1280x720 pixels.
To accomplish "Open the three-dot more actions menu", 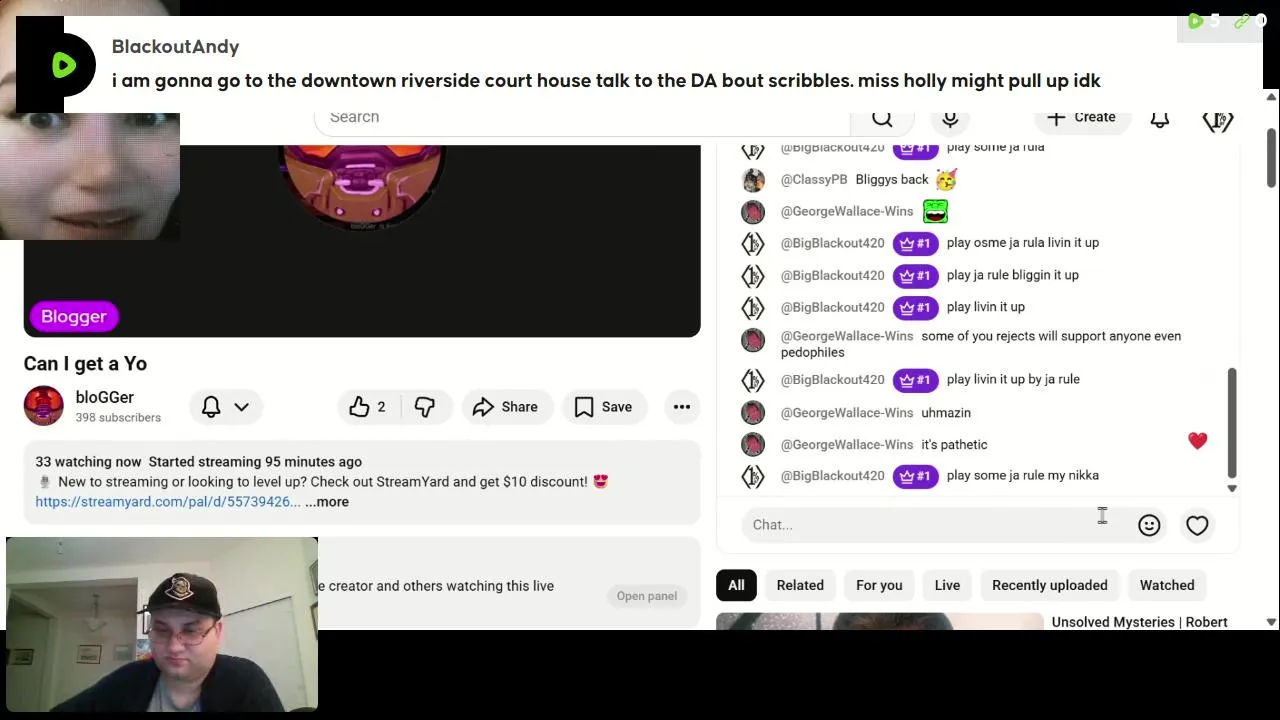I will 682,407.
